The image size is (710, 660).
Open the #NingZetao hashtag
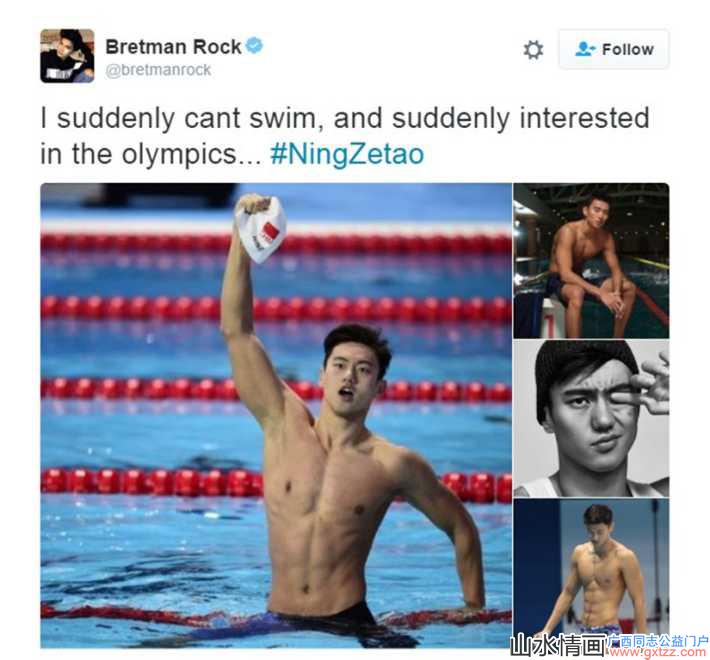347,154
